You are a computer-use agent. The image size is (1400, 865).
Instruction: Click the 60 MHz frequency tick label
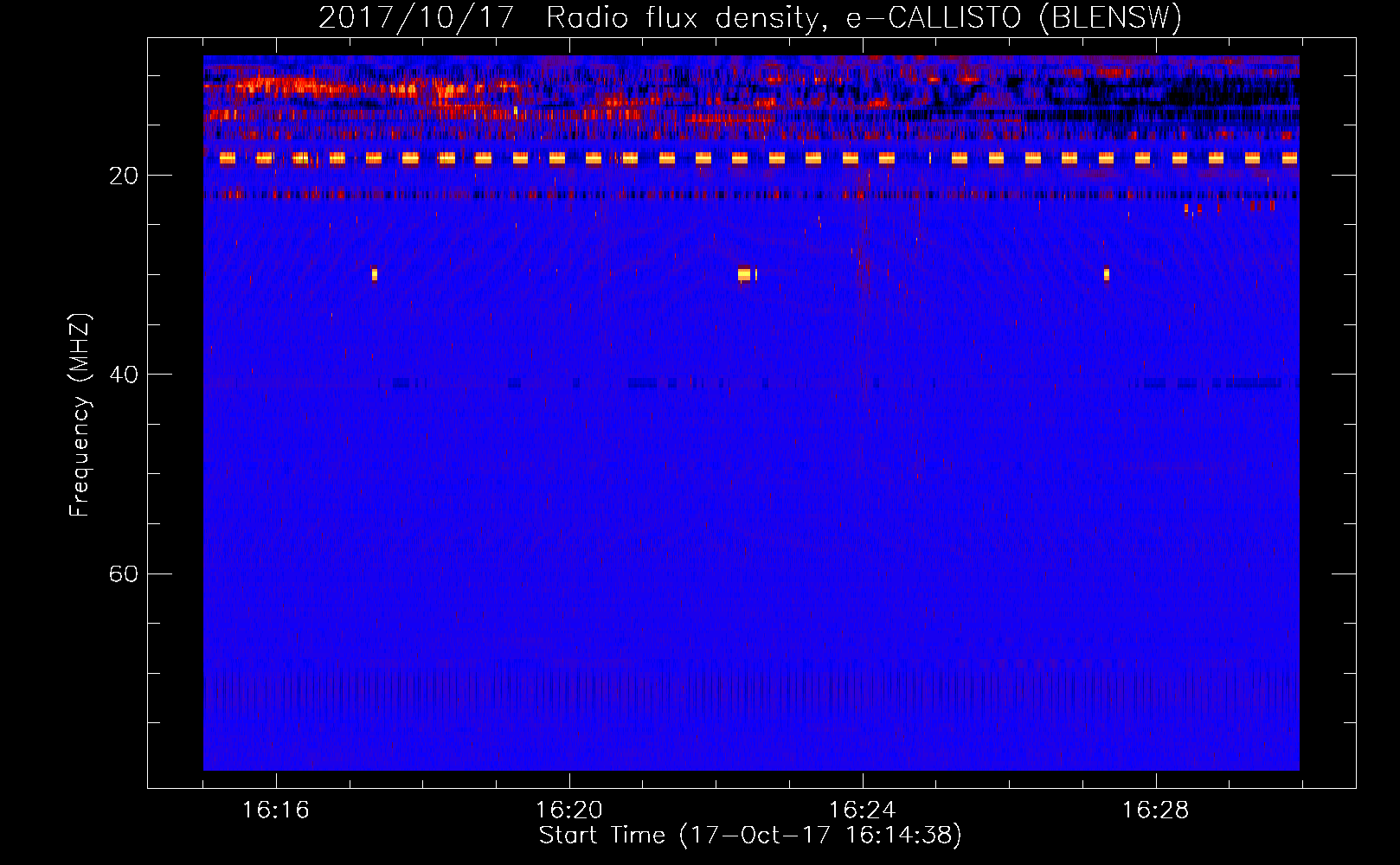(x=124, y=573)
